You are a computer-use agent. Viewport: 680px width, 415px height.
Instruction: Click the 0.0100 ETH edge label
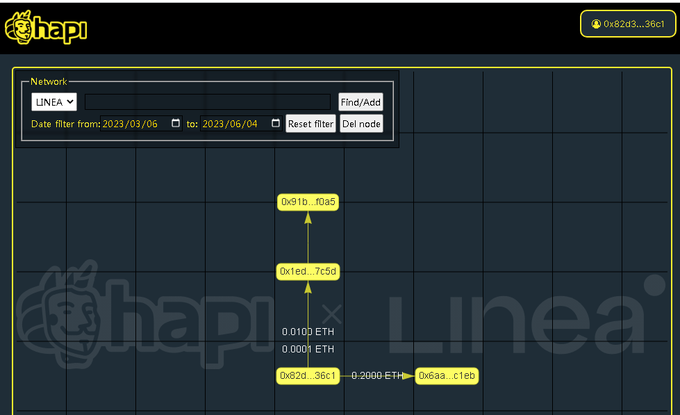[308, 332]
